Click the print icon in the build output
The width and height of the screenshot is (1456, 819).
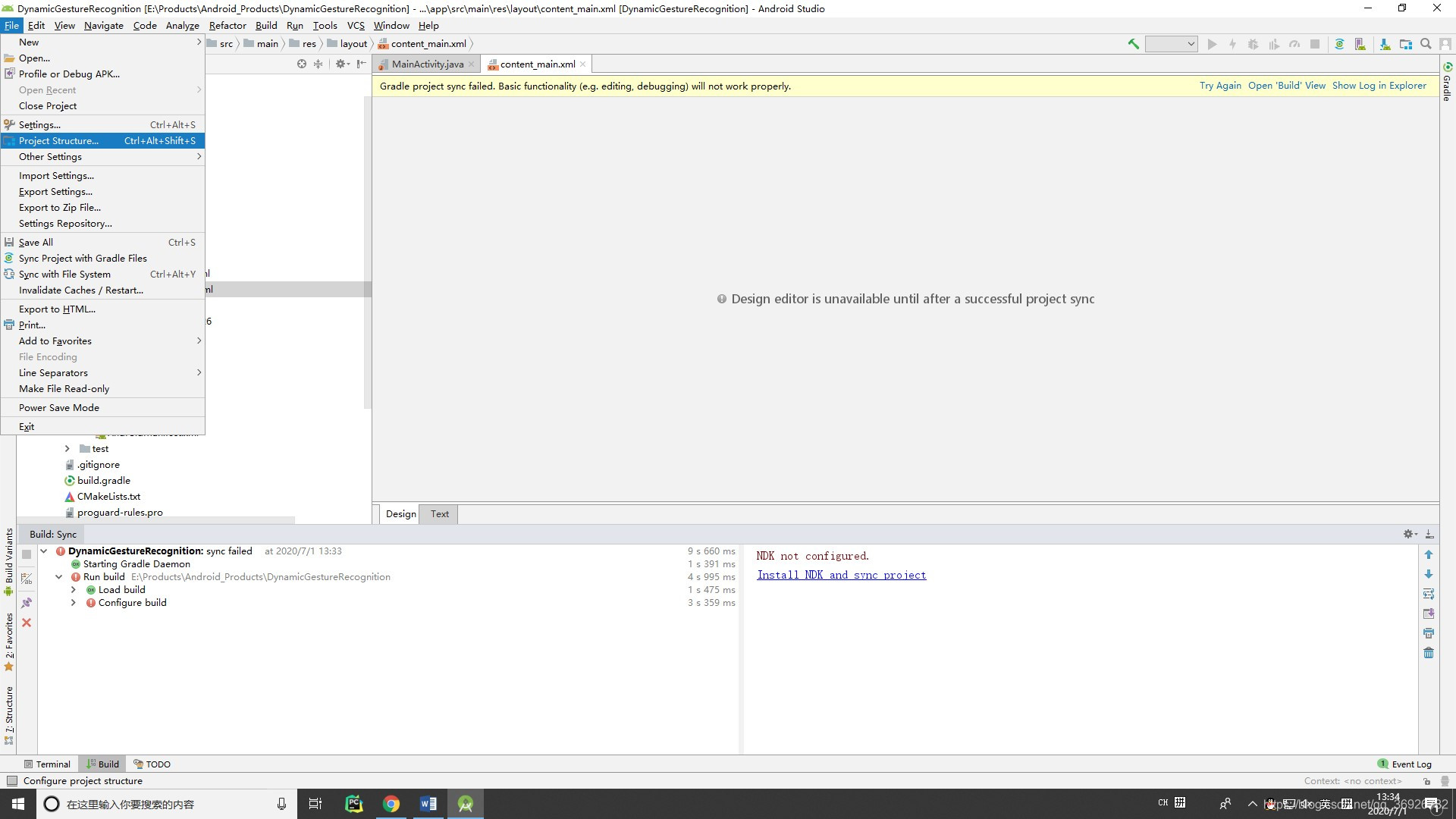pos(1429,633)
